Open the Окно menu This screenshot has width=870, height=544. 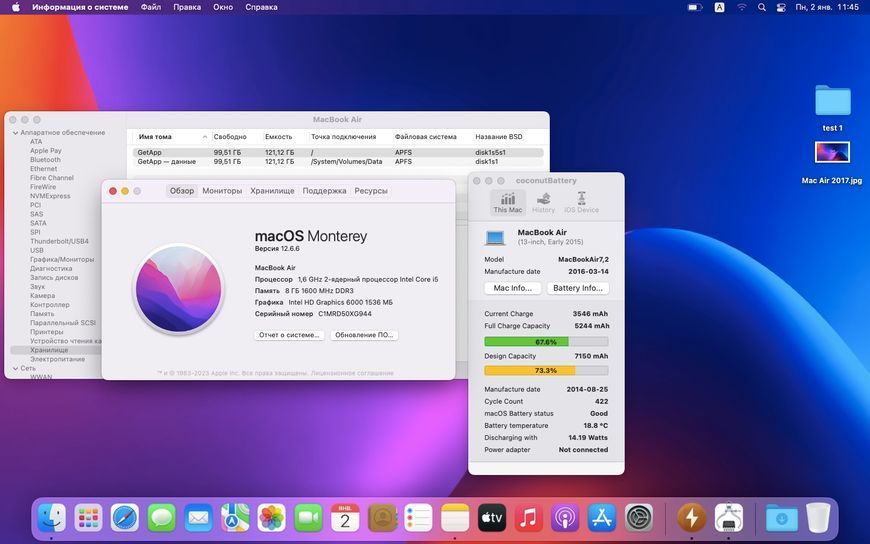click(223, 7)
